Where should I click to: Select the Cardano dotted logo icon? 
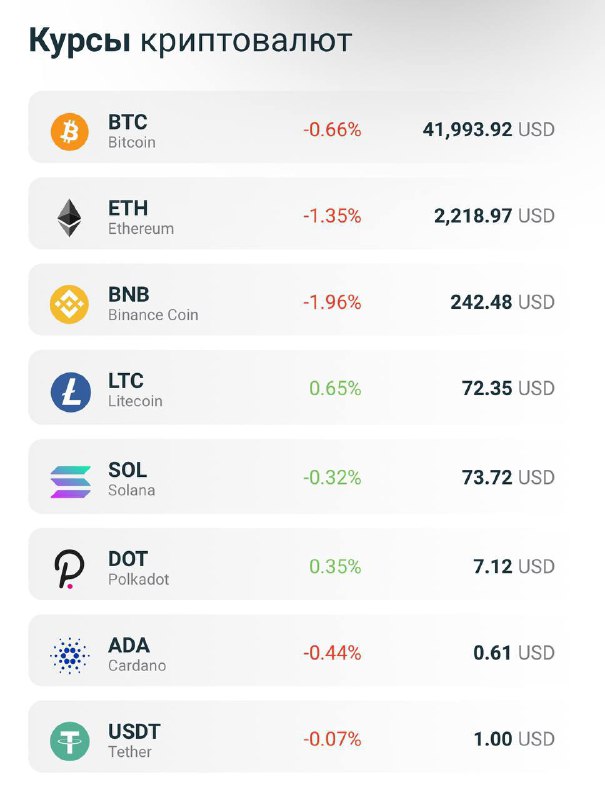pos(70,655)
